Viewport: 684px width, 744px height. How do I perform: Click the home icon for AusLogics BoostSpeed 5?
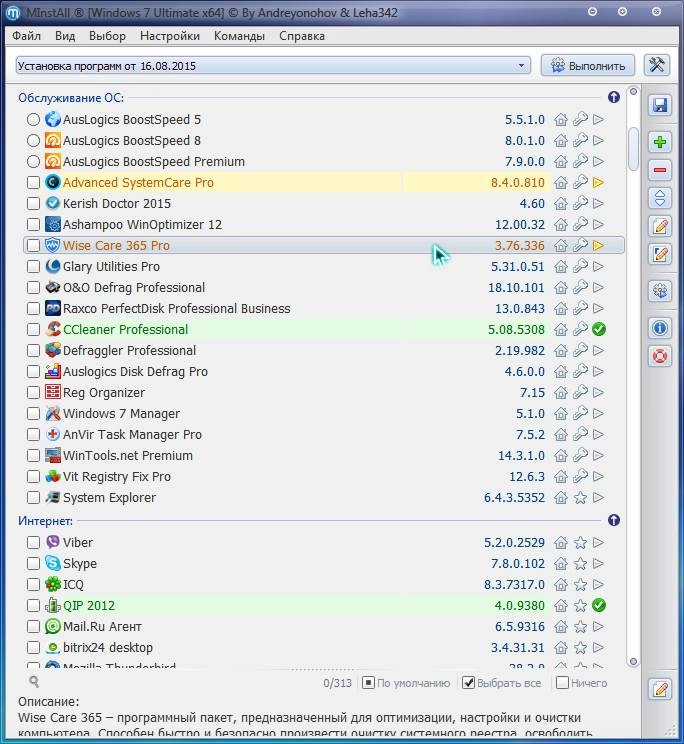[x=561, y=120]
